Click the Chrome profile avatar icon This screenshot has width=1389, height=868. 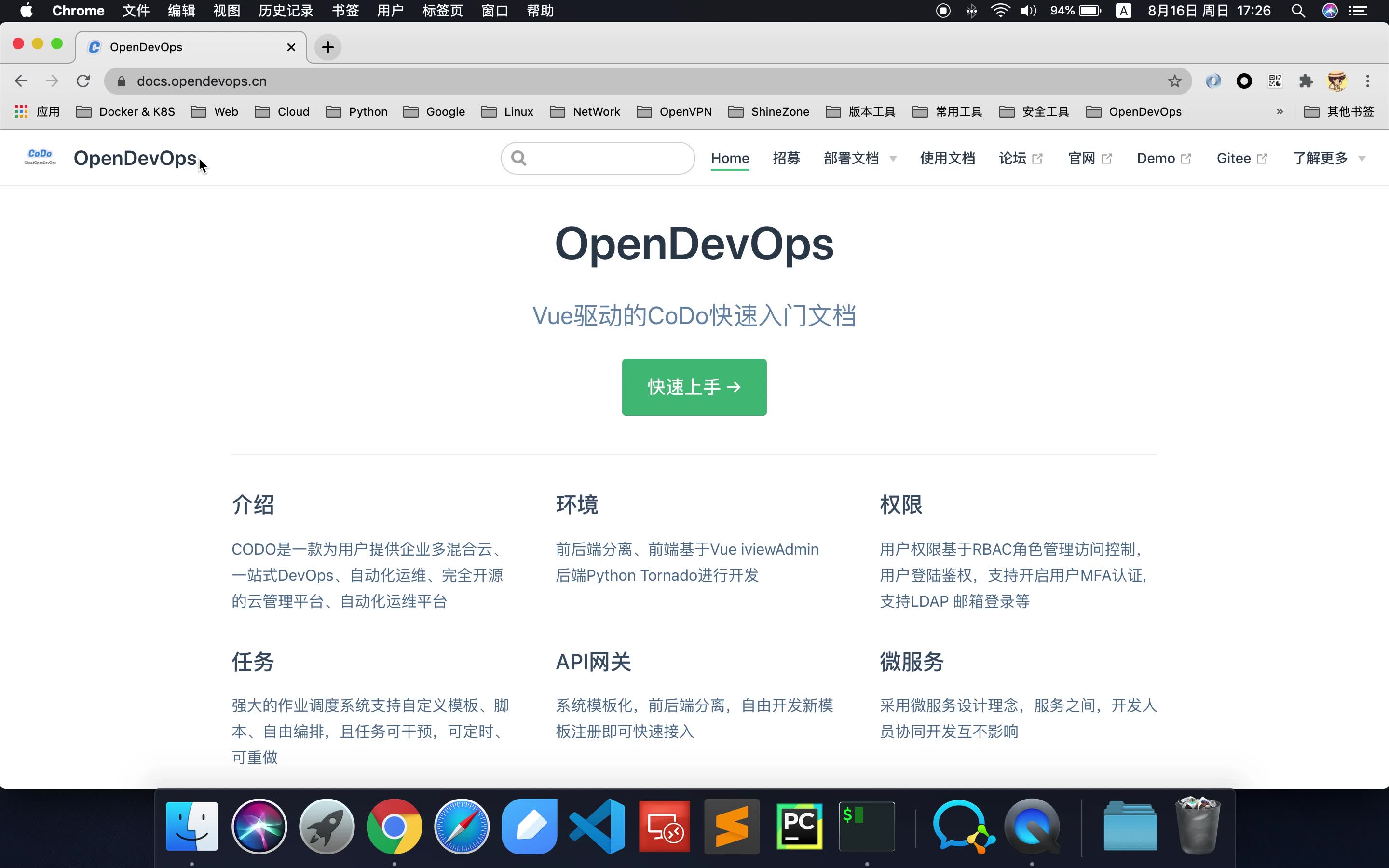tap(1337, 81)
